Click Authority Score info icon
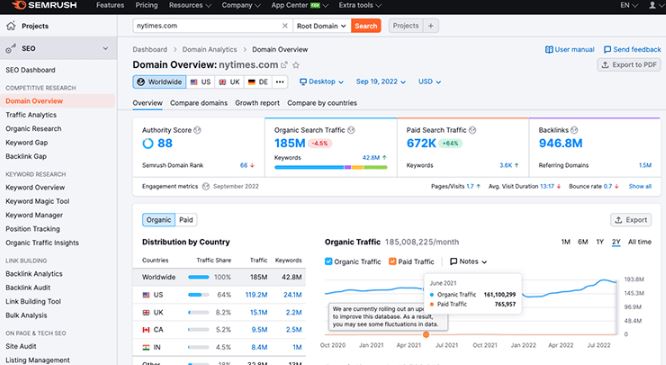Screen dimensions: 666x365 [197, 130]
